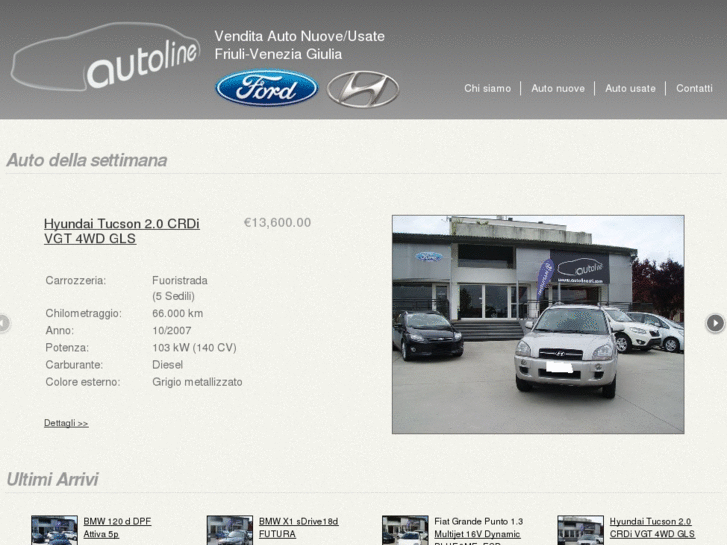
Task: Click the fuel value Diesel
Action: coord(167,365)
